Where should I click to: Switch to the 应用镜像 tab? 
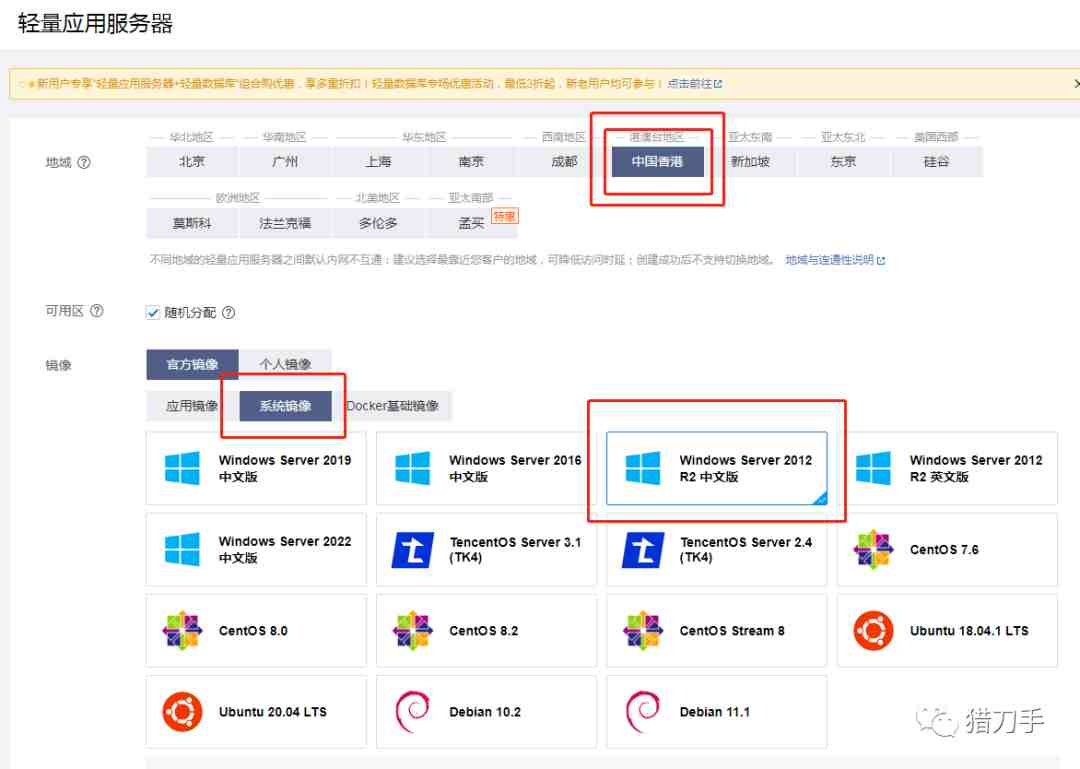tap(192, 406)
